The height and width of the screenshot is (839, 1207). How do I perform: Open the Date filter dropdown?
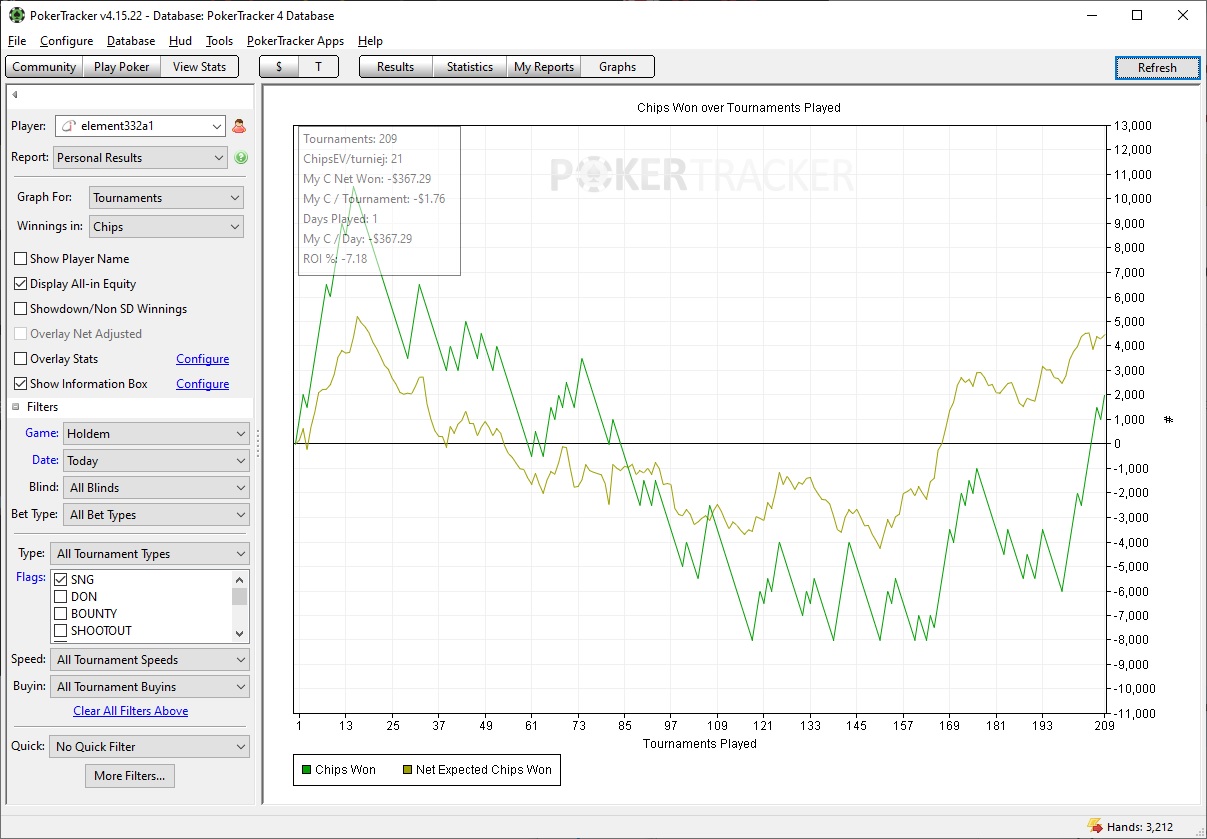coord(156,461)
